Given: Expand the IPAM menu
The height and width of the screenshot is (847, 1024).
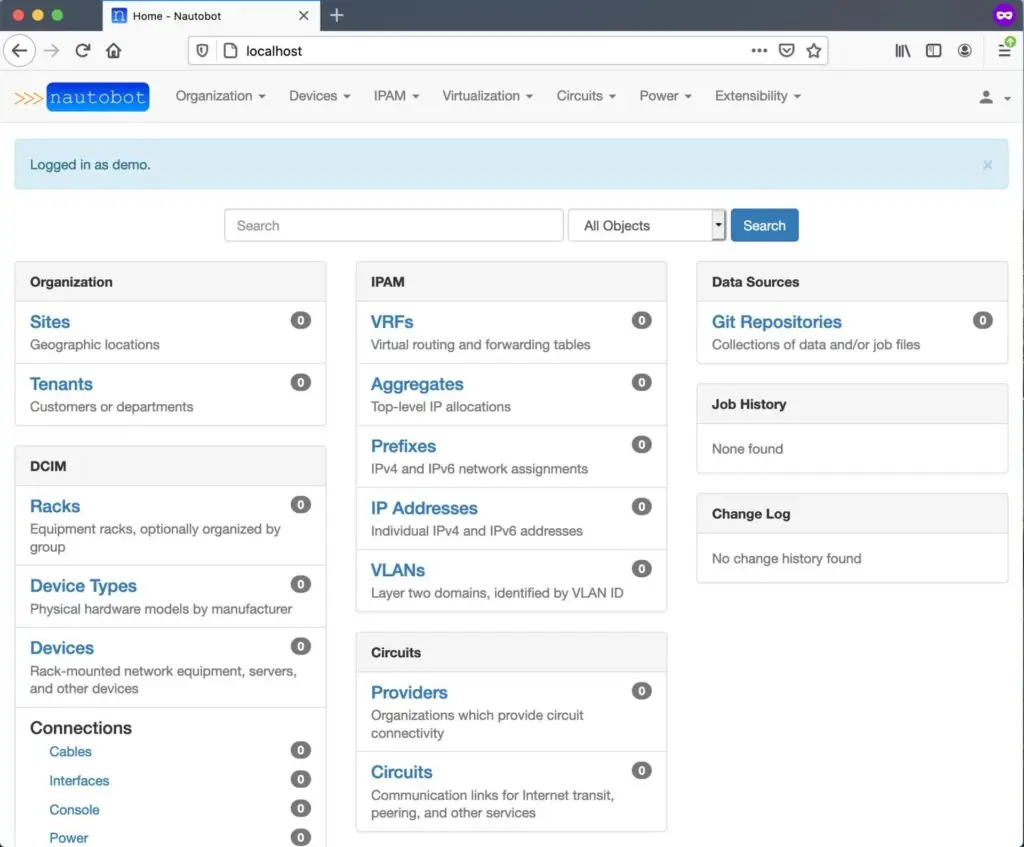Looking at the screenshot, I should (396, 96).
